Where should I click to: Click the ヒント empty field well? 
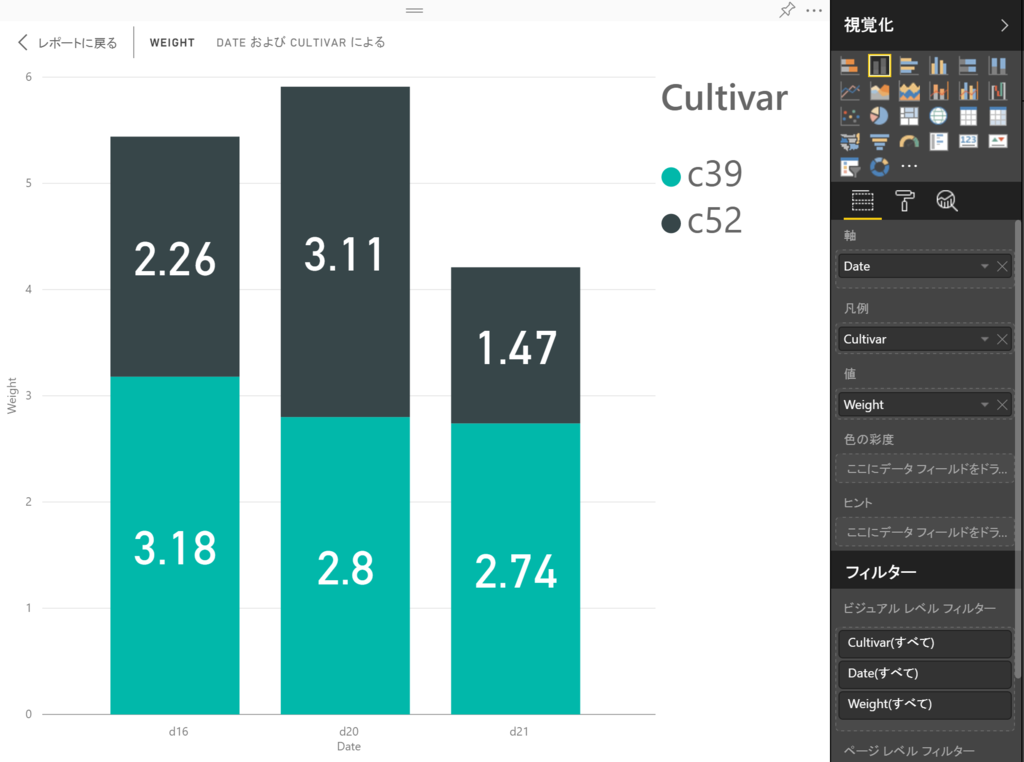click(x=924, y=532)
